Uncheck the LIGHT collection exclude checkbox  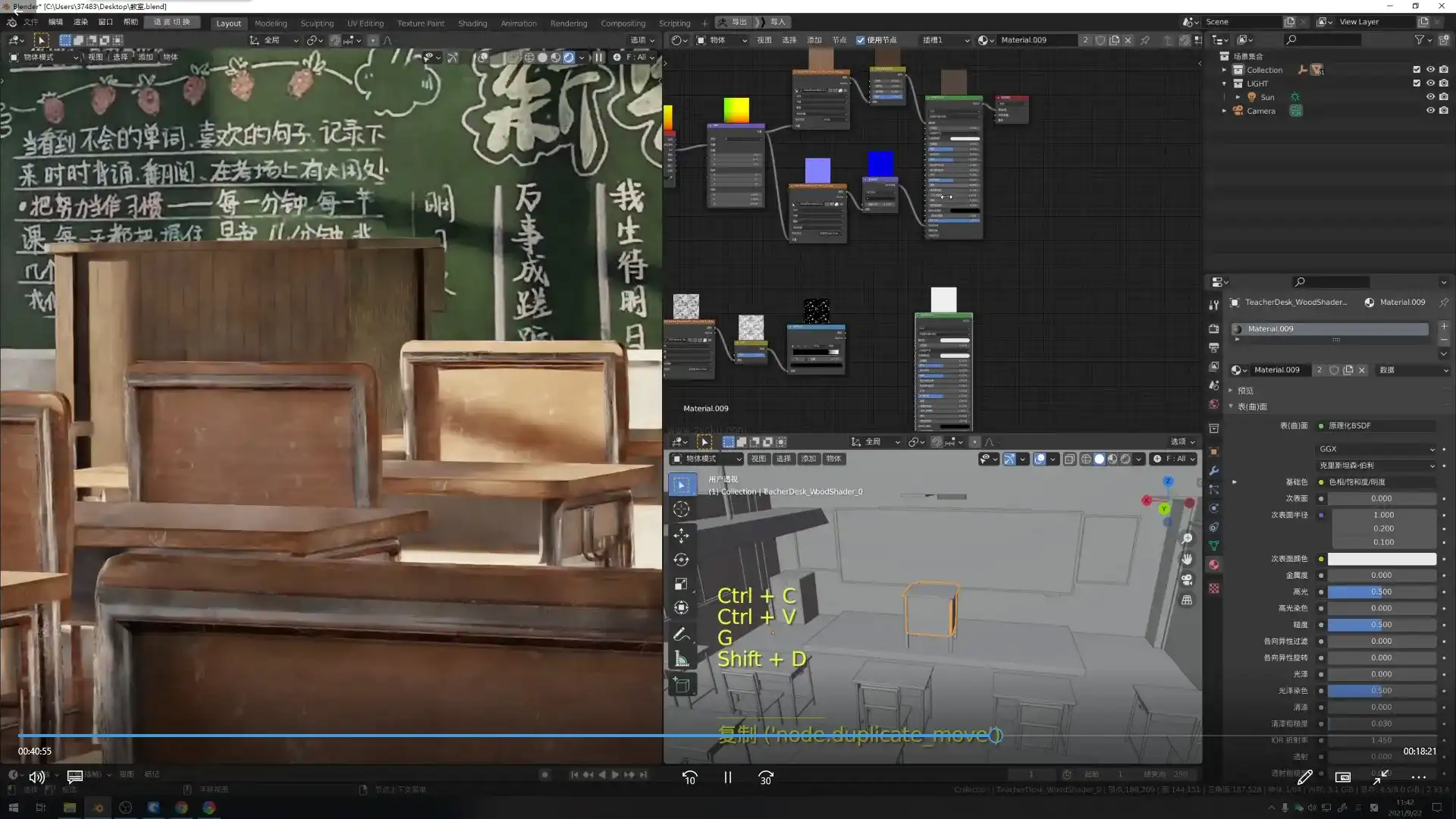click(1417, 83)
